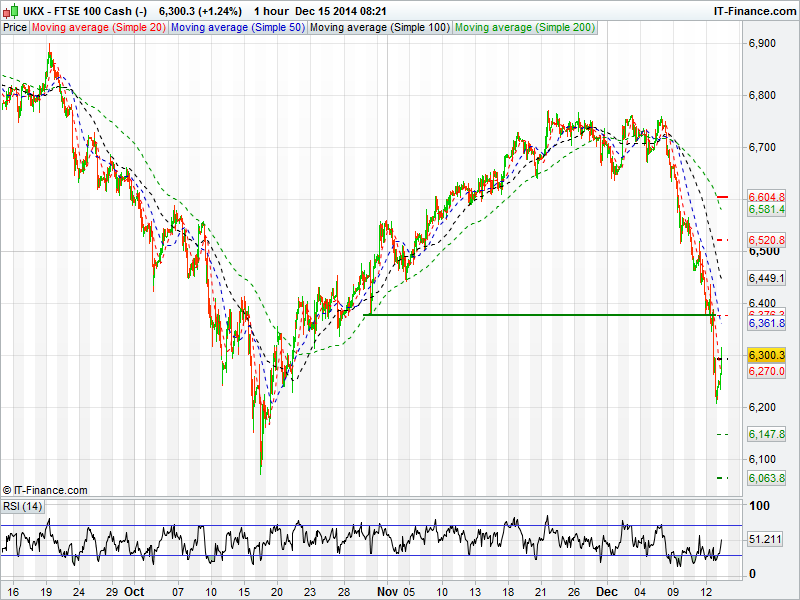This screenshot has width=800, height=600.
Task: Click the © IT-Finance.com copyright text
Action: pos(45,490)
